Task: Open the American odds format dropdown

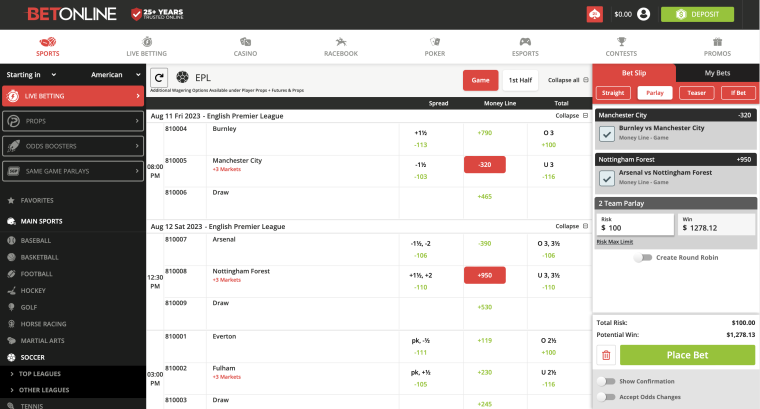Action: (116, 75)
